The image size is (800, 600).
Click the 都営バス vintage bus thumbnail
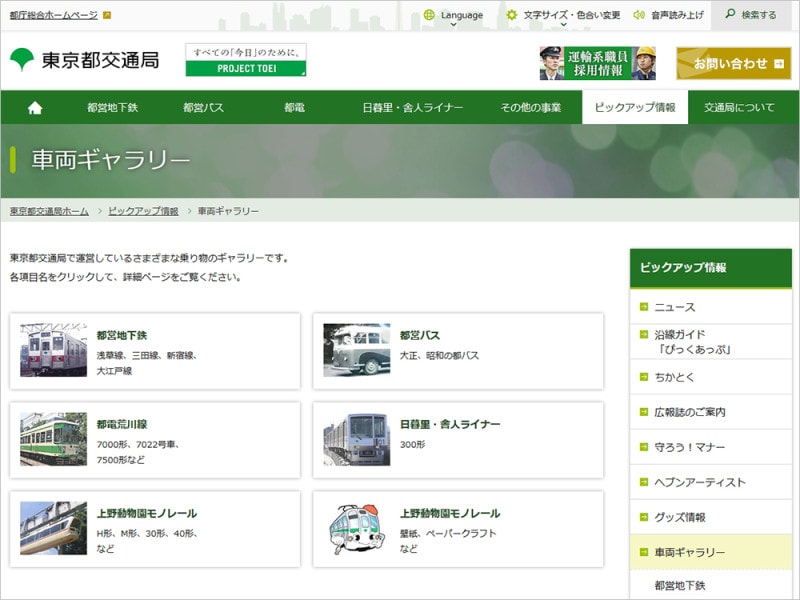[x=356, y=350]
